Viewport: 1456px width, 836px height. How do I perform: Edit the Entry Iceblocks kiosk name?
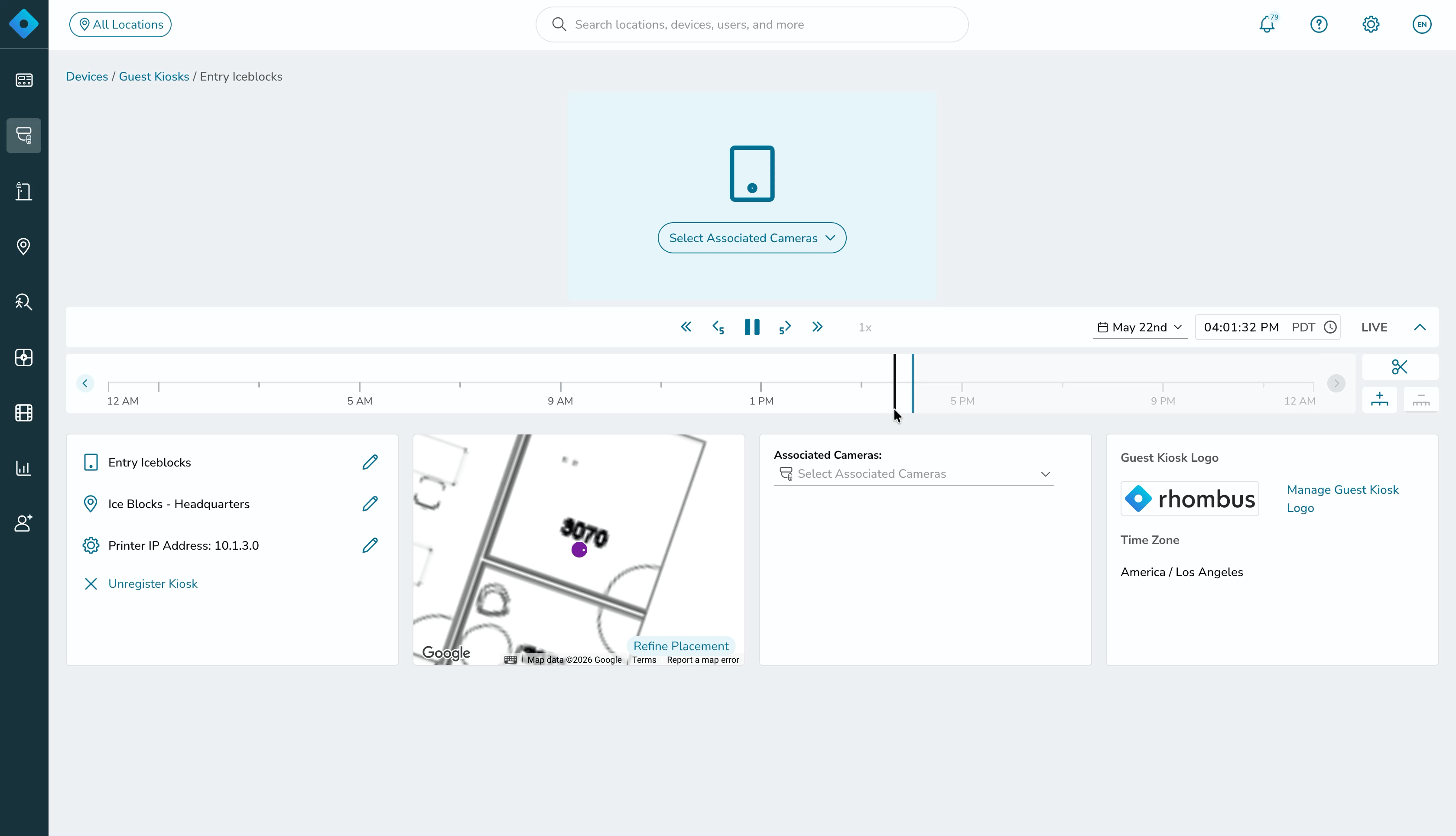[x=370, y=462]
